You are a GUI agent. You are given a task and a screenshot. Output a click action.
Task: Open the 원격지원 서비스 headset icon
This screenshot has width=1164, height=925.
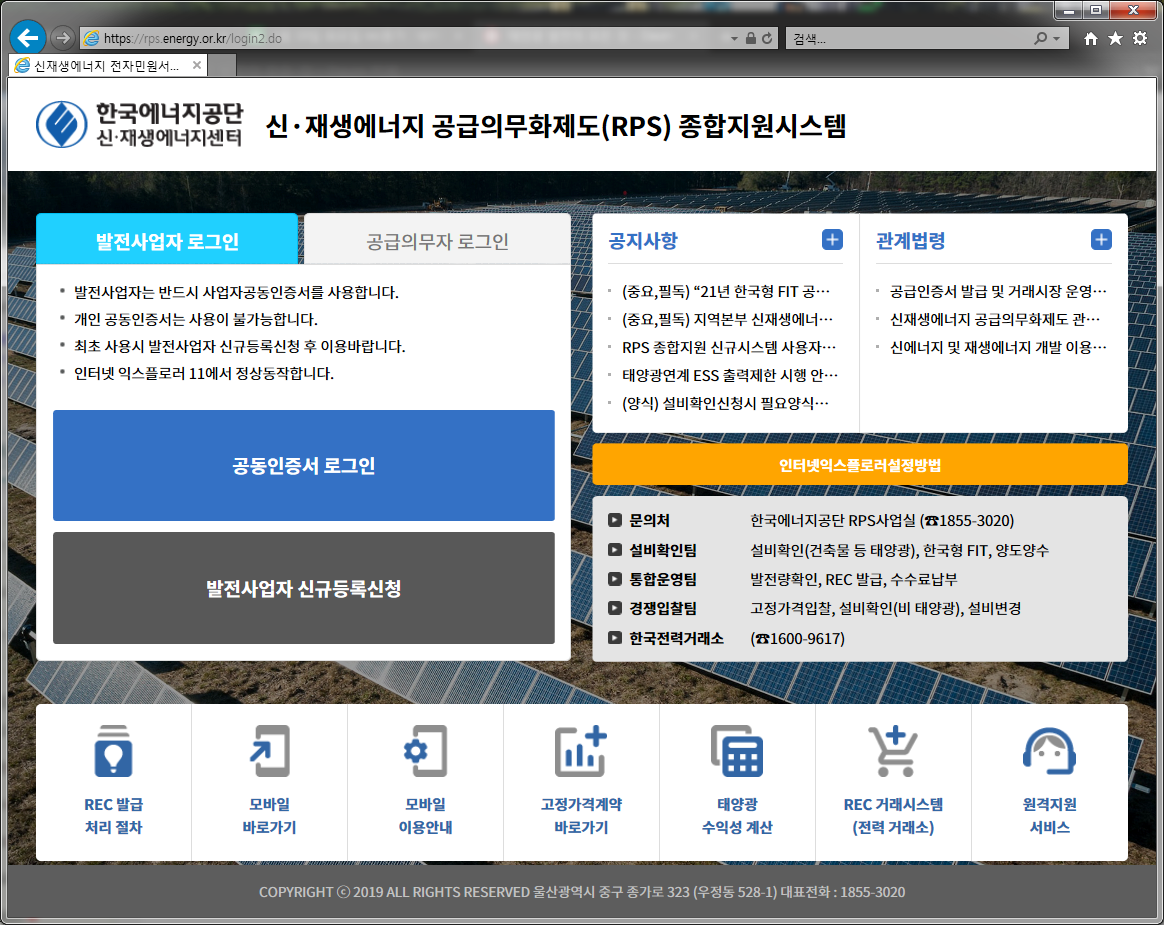tap(1049, 751)
